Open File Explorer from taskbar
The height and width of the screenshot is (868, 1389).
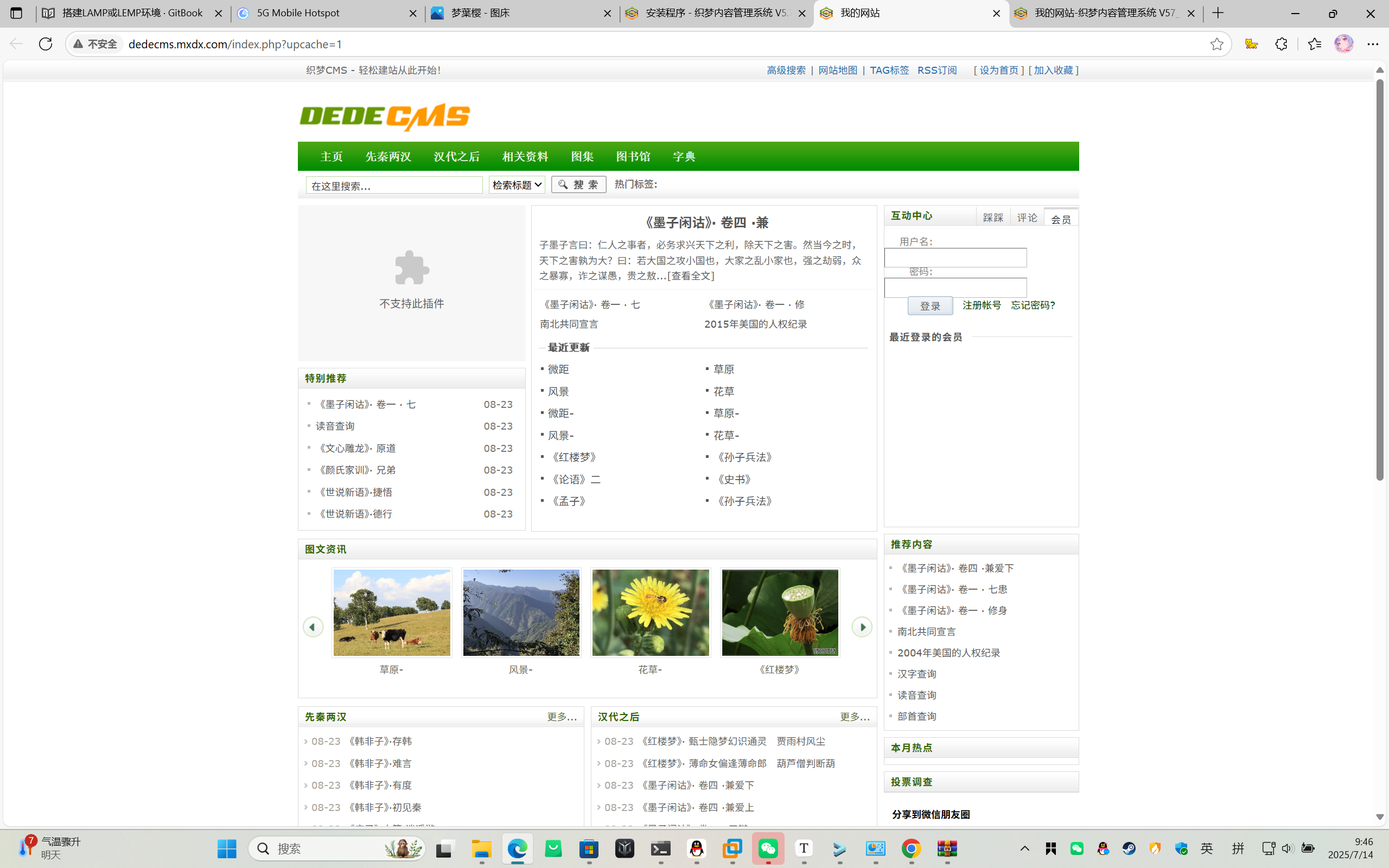point(482,848)
